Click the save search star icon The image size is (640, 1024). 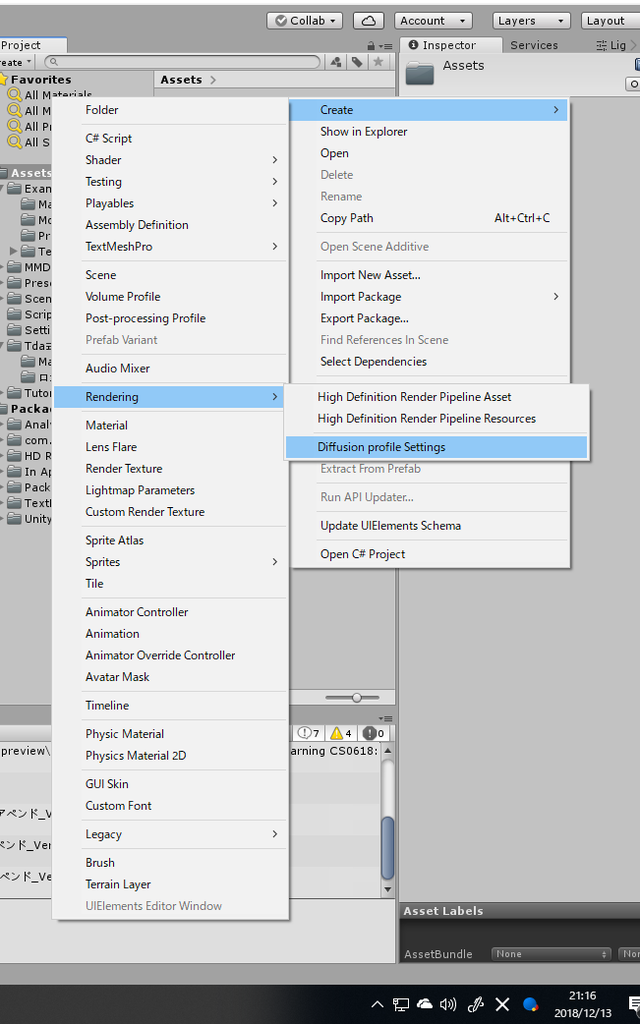377,62
